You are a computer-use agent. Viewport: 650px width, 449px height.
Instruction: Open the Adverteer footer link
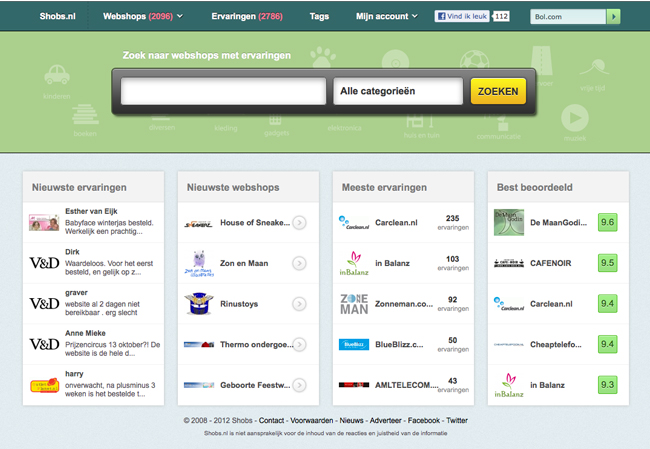pos(386,420)
